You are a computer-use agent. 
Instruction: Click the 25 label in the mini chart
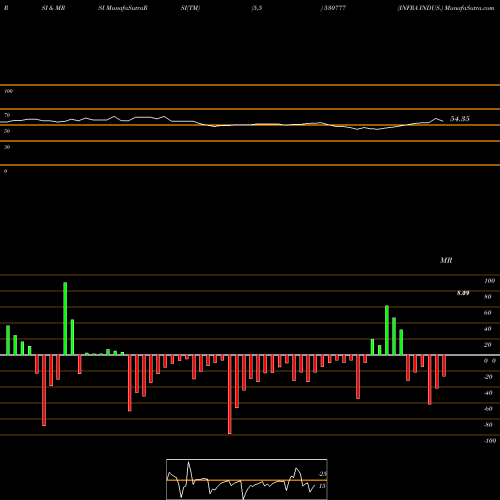[322, 474]
